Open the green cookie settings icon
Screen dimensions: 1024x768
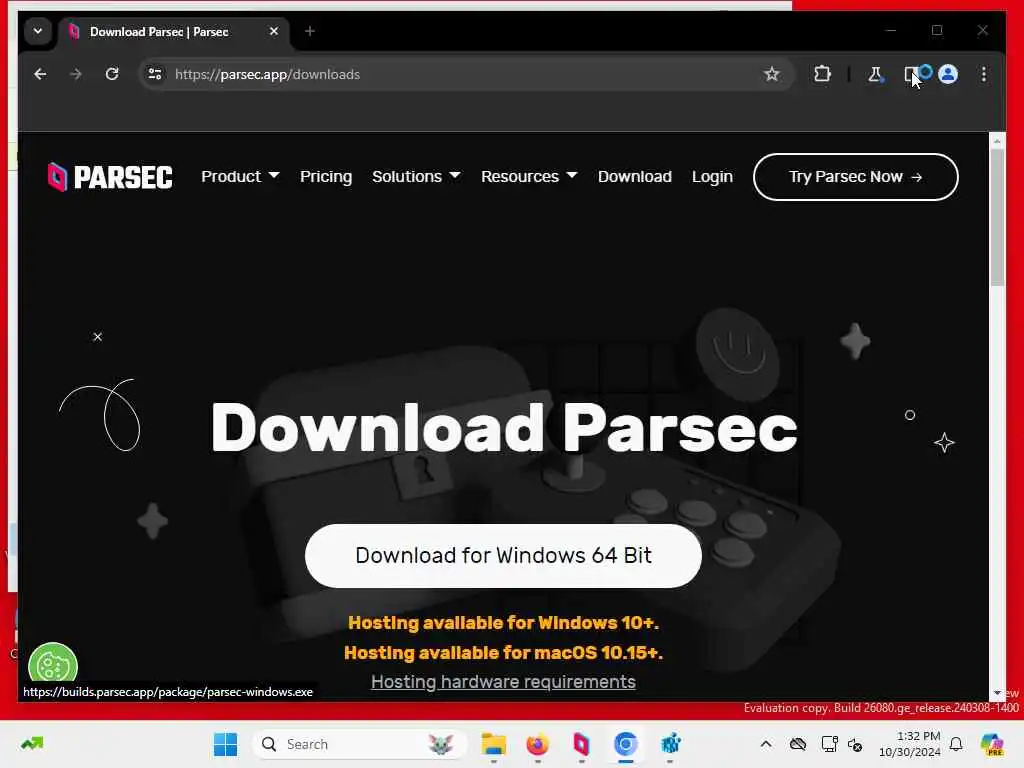tap(53, 665)
